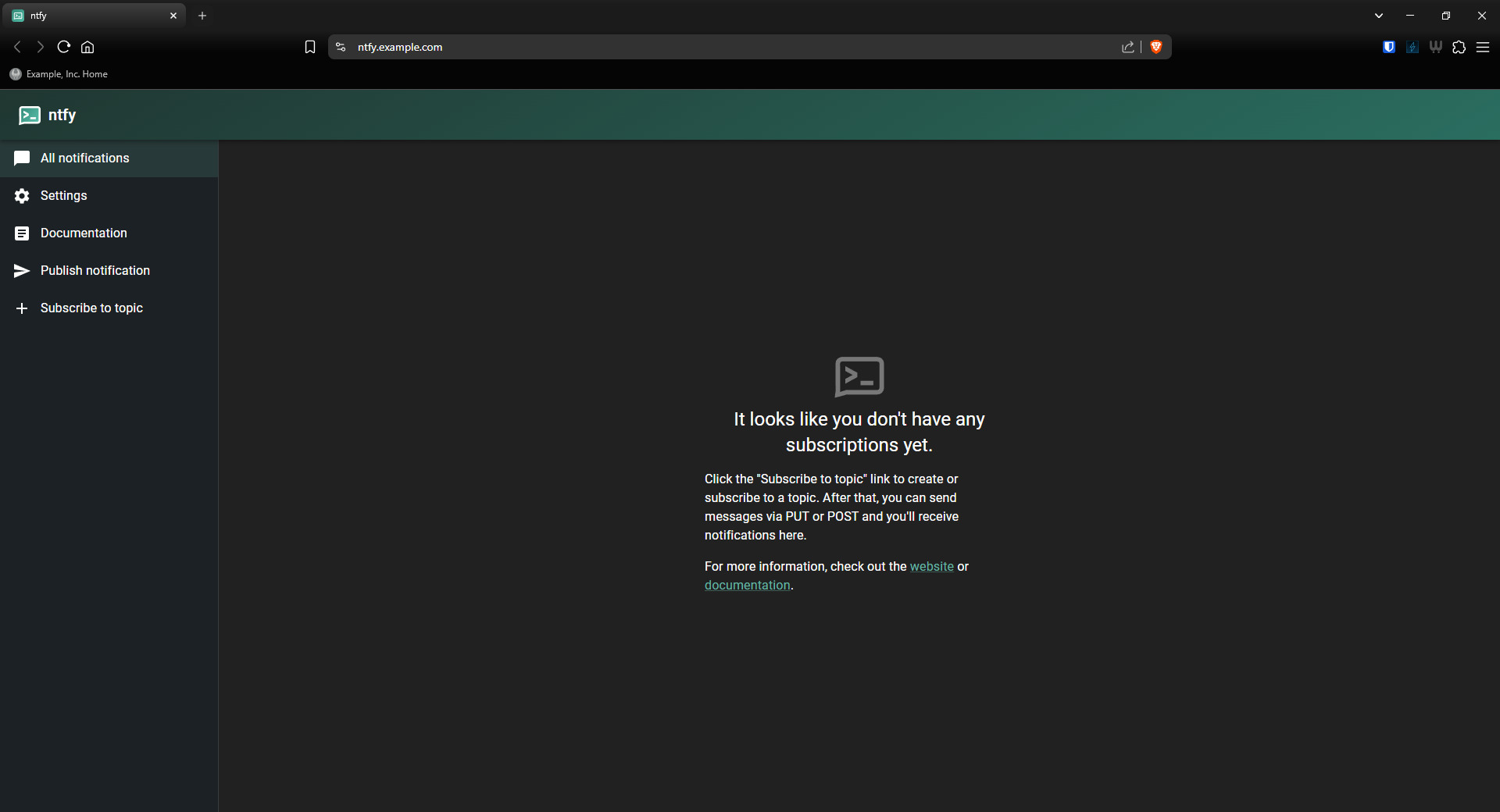This screenshot has width=1500, height=812.
Task: Open the browser hamburger menu
Action: pyautogui.click(x=1483, y=48)
